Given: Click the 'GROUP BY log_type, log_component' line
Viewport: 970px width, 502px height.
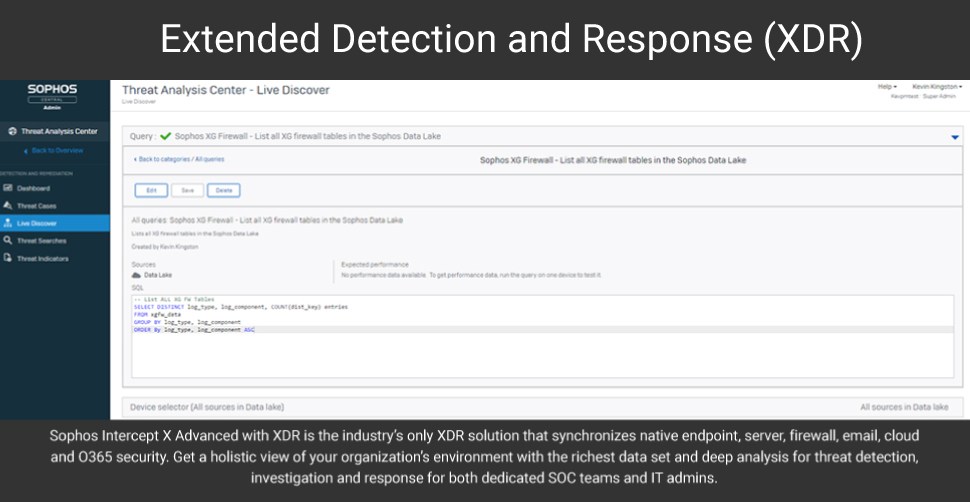Looking at the screenshot, I should point(187,322).
